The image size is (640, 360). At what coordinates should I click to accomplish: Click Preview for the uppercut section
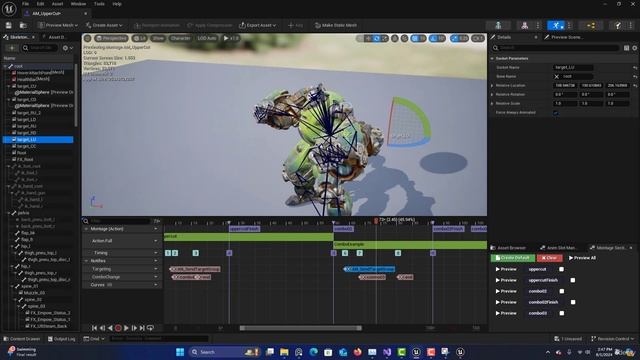point(506,269)
